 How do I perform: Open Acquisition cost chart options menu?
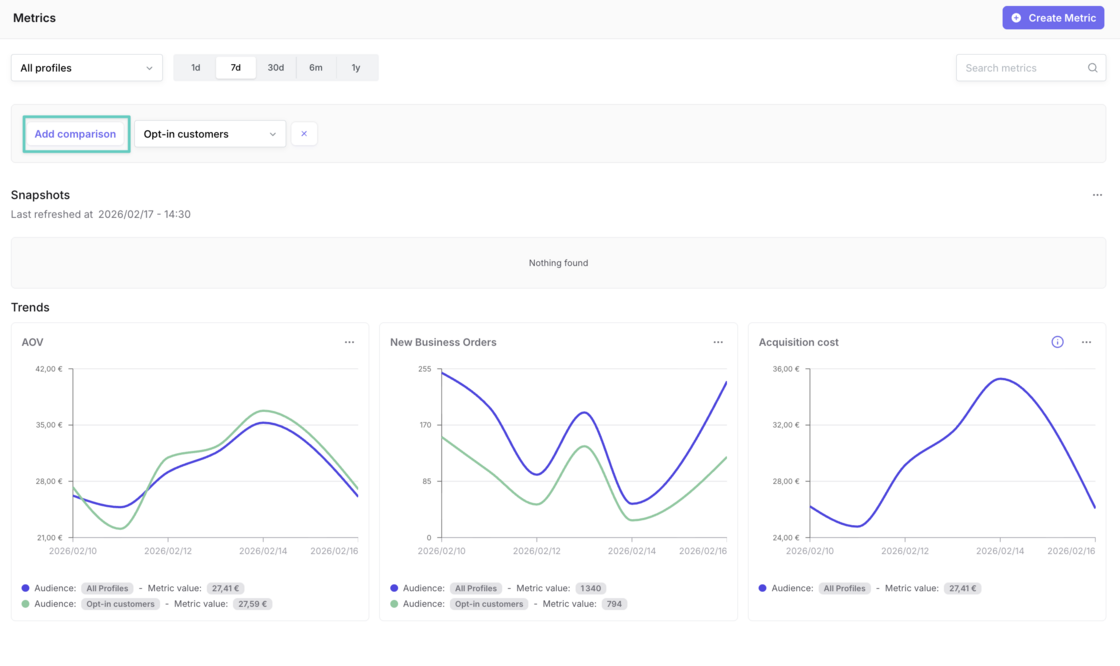[1086, 342]
